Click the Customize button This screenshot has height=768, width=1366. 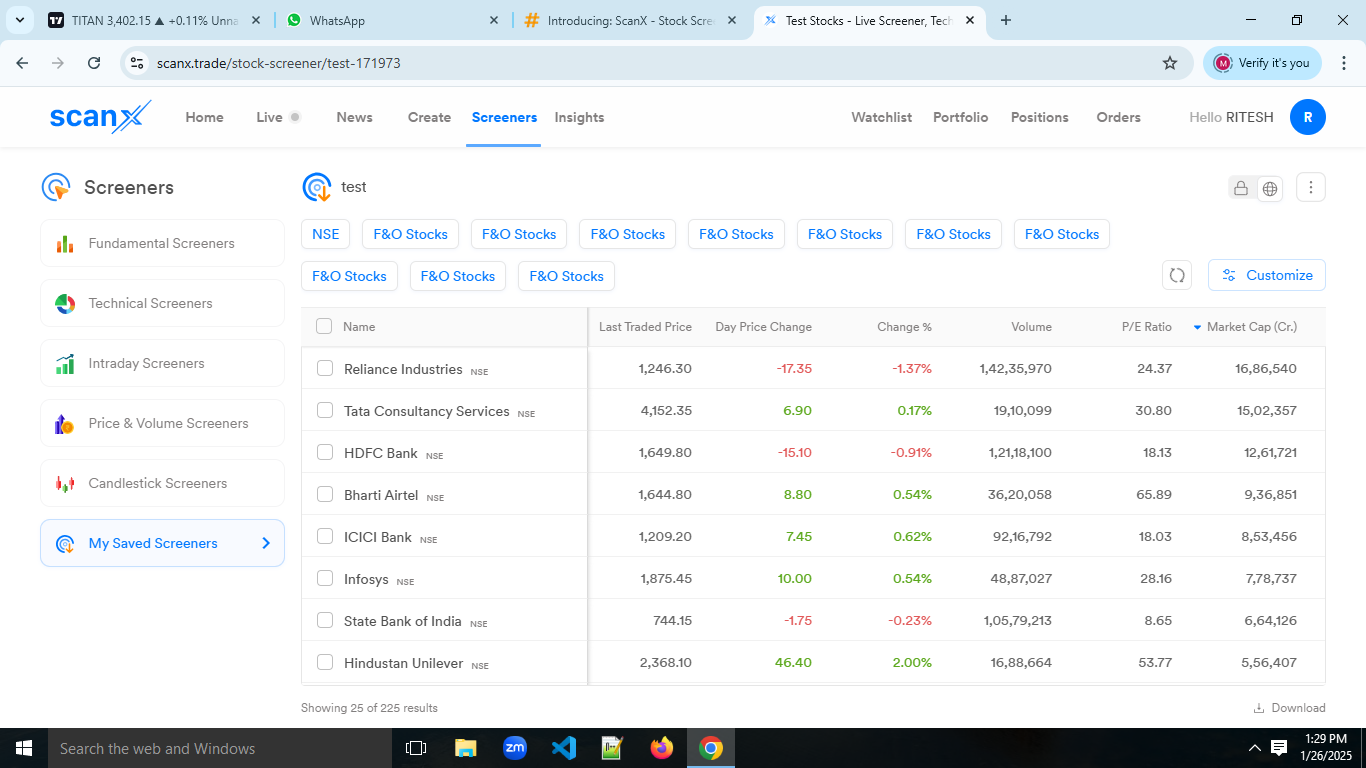coord(1267,275)
